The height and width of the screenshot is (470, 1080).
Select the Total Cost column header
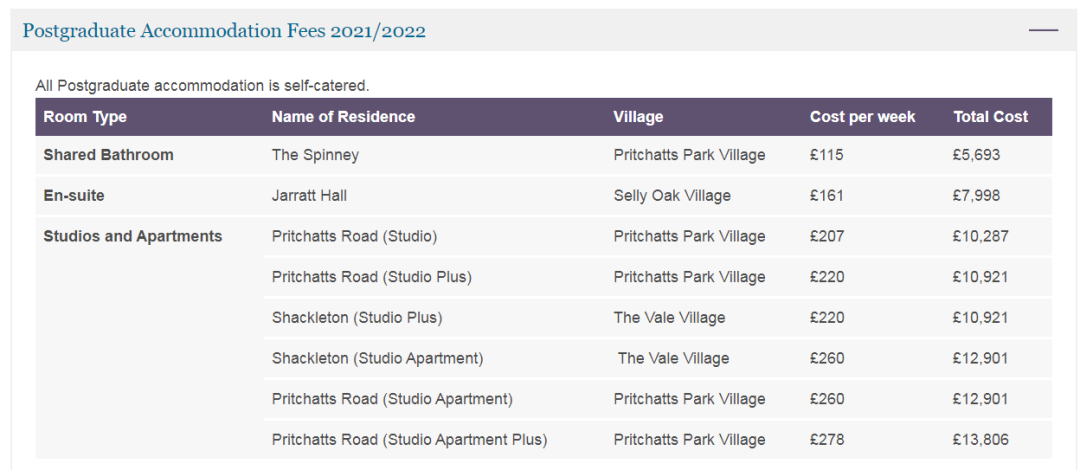(990, 117)
